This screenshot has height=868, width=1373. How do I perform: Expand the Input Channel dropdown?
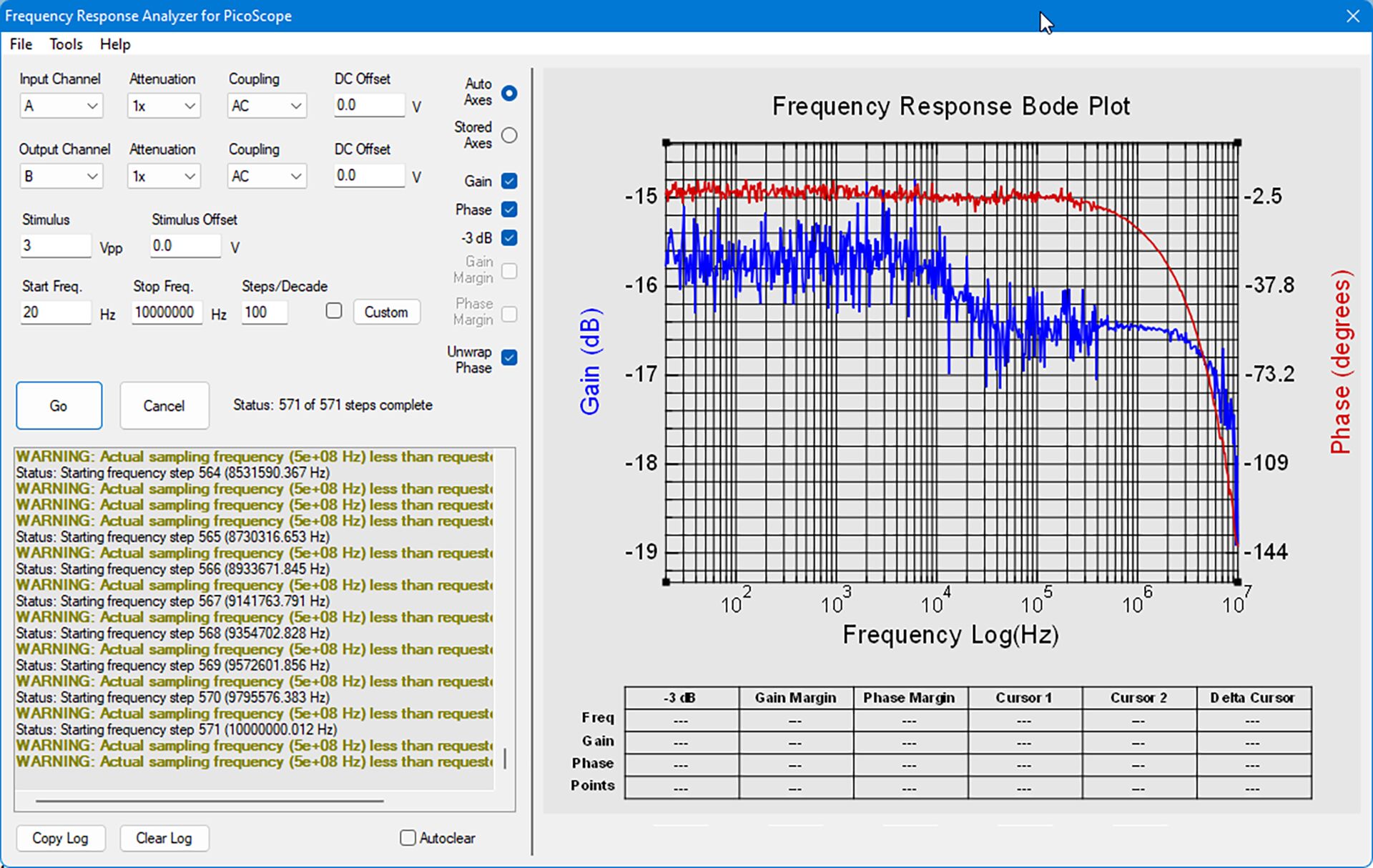click(61, 106)
